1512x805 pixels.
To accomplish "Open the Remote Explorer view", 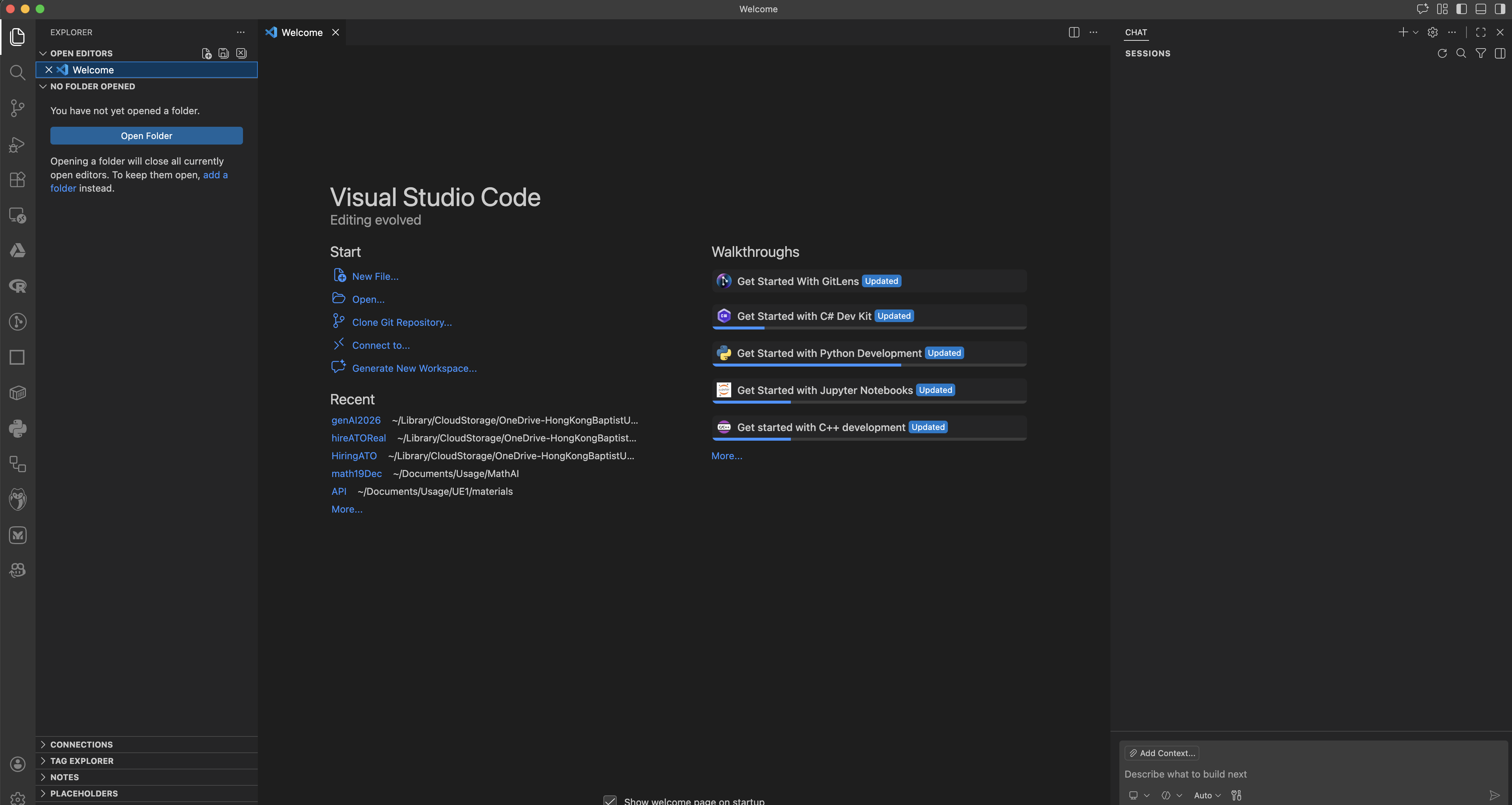I will tap(17, 215).
